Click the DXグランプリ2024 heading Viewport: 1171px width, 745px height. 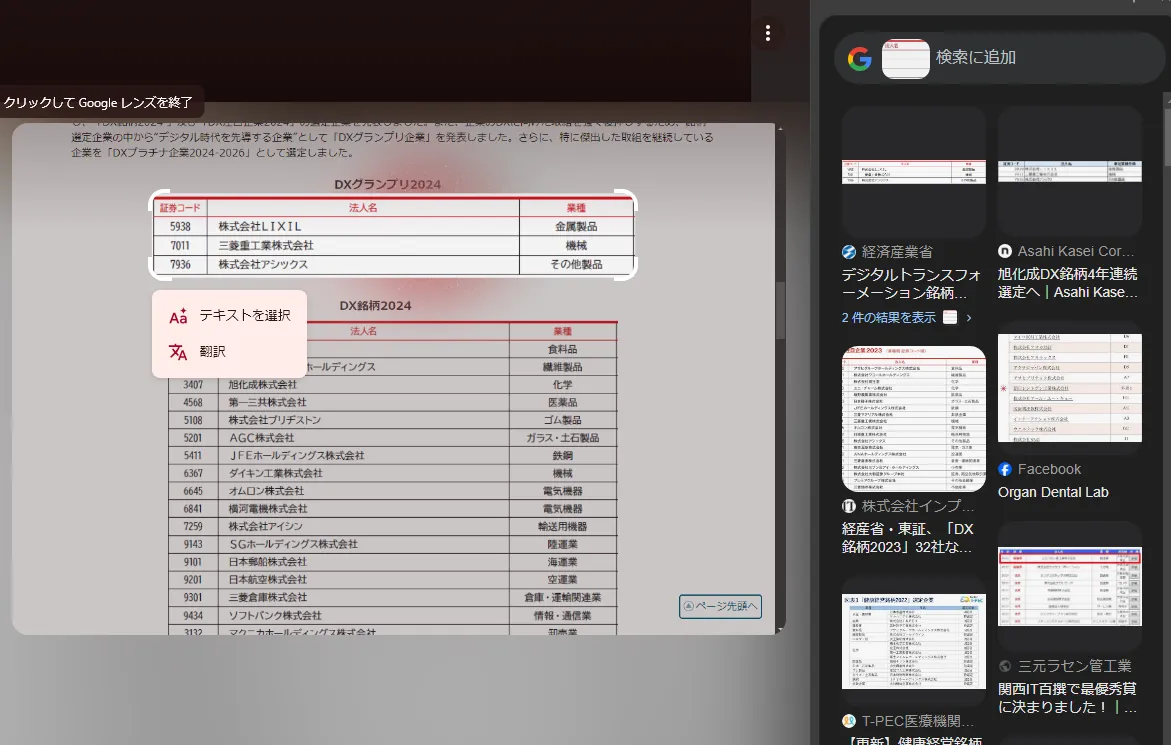tap(388, 184)
